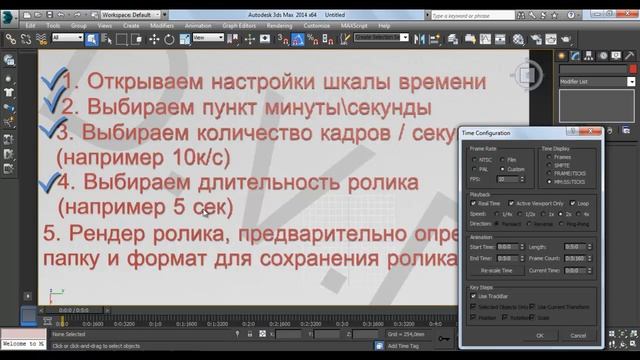This screenshot has width=640, height=360.
Task: Open the MAXScript menu
Action: coord(354,26)
